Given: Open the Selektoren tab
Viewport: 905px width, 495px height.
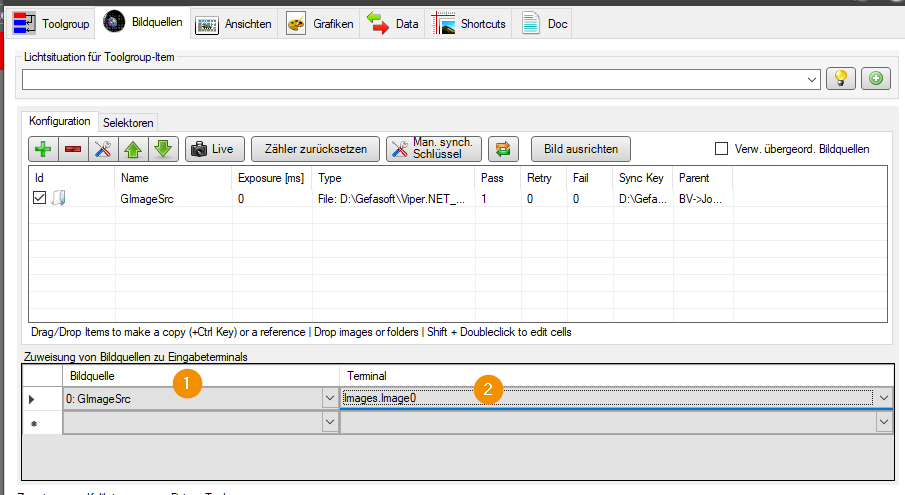Looking at the screenshot, I should pyautogui.click(x=128, y=123).
